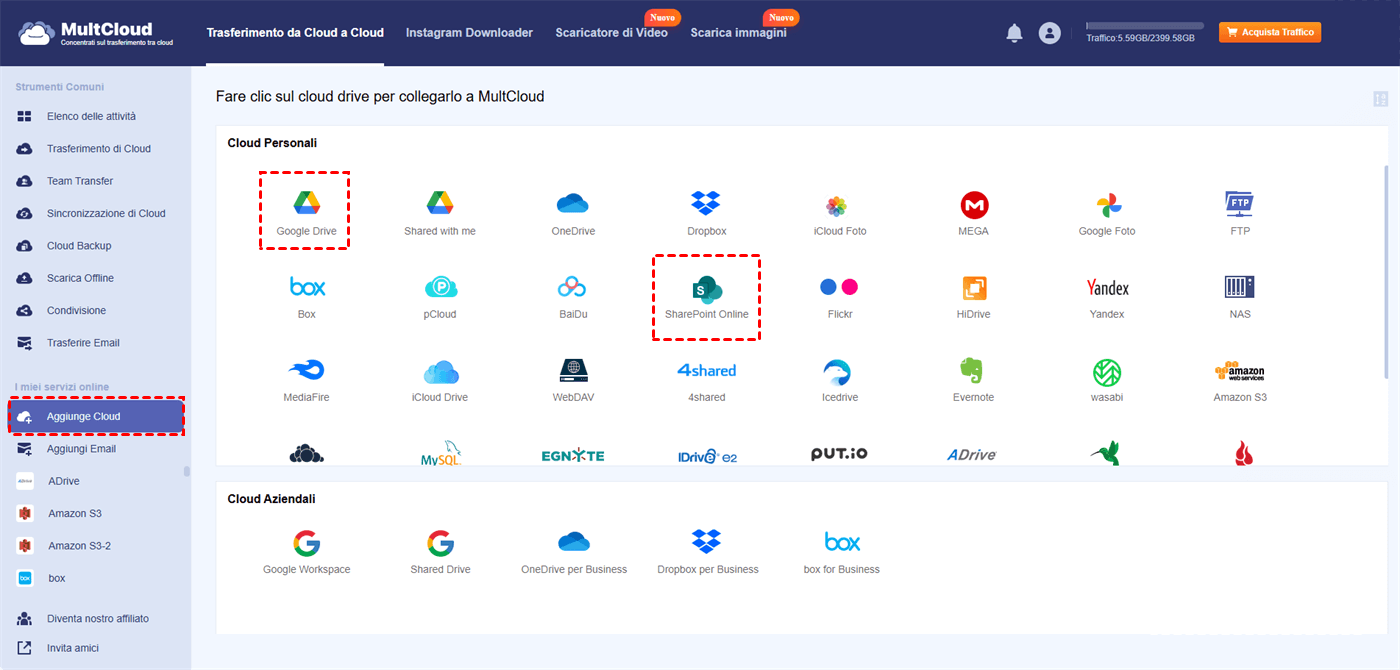Select the SharePoint Online icon
This screenshot has width=1400, height=670.
[707, 290]
